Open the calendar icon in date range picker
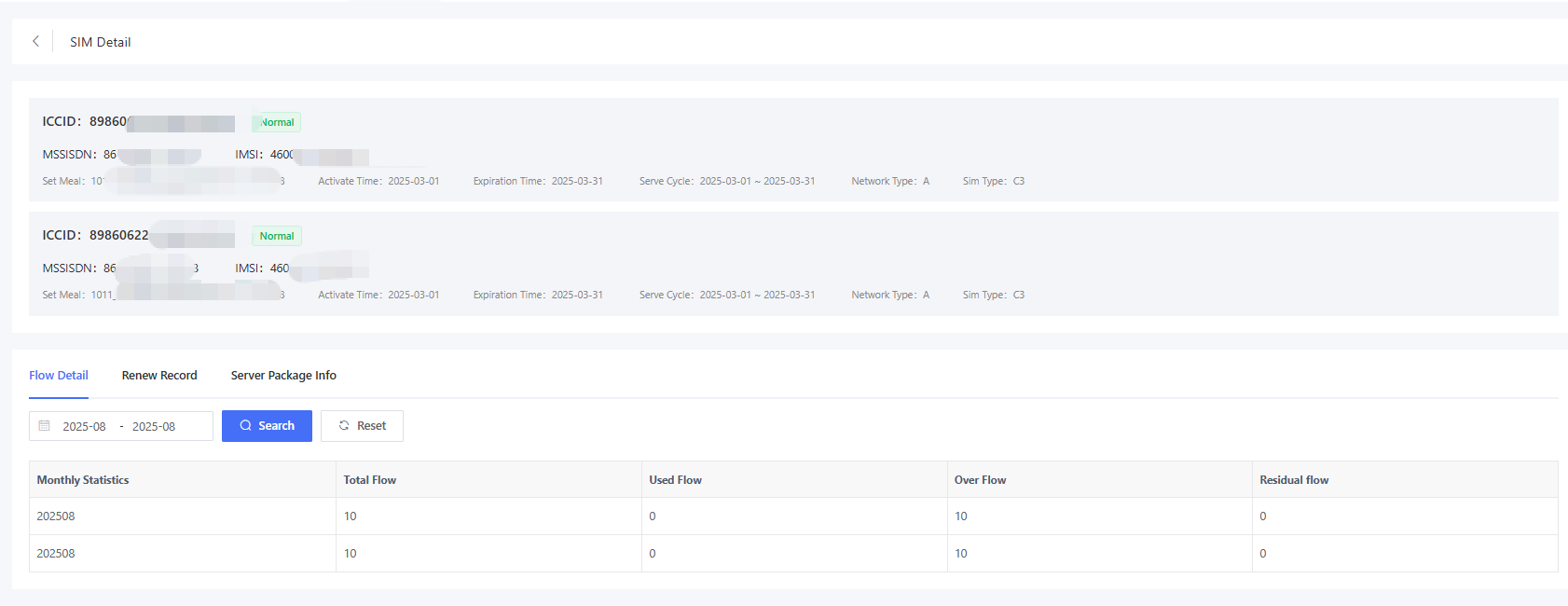1568x606 pixels. [x=44, y=426]
